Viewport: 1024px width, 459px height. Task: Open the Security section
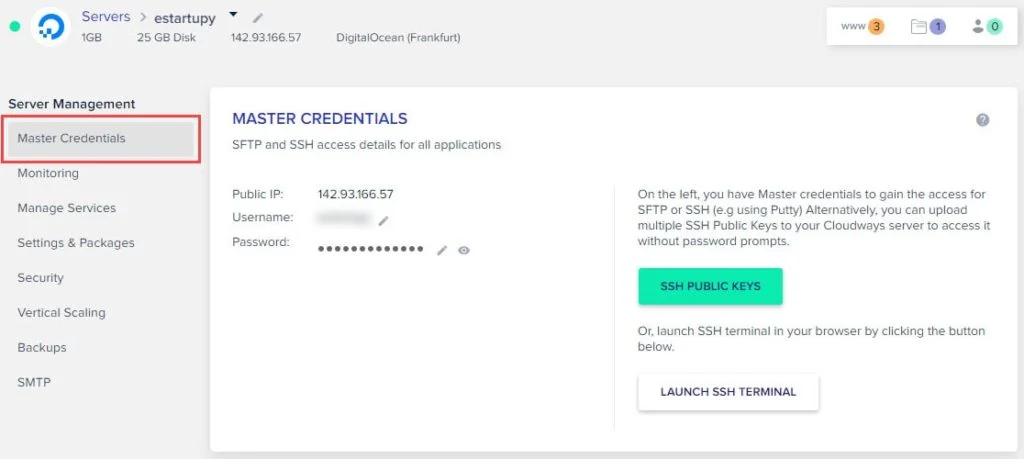(40, 278)
